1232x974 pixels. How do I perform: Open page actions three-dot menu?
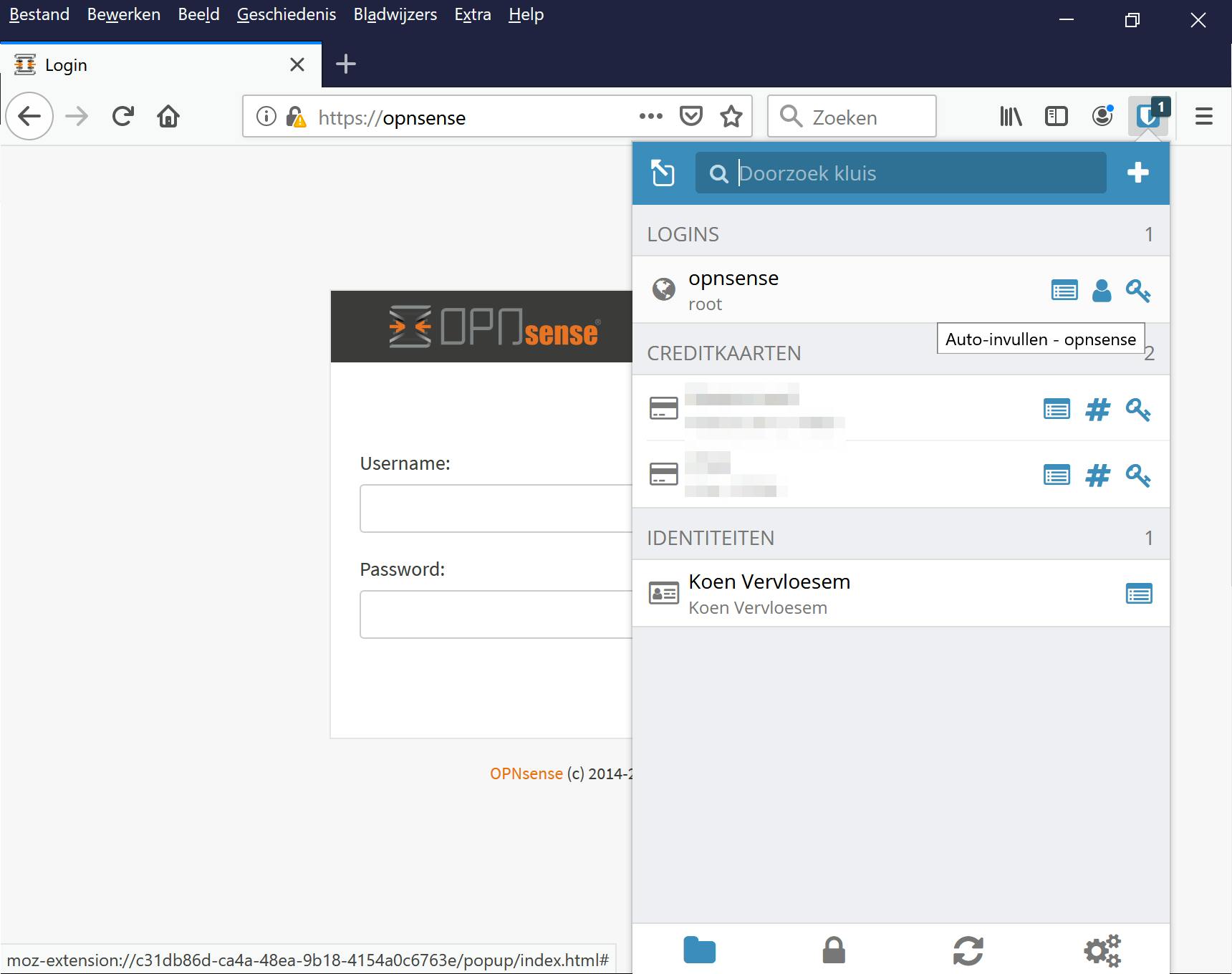pyautogui.click(x=650, y=116)
